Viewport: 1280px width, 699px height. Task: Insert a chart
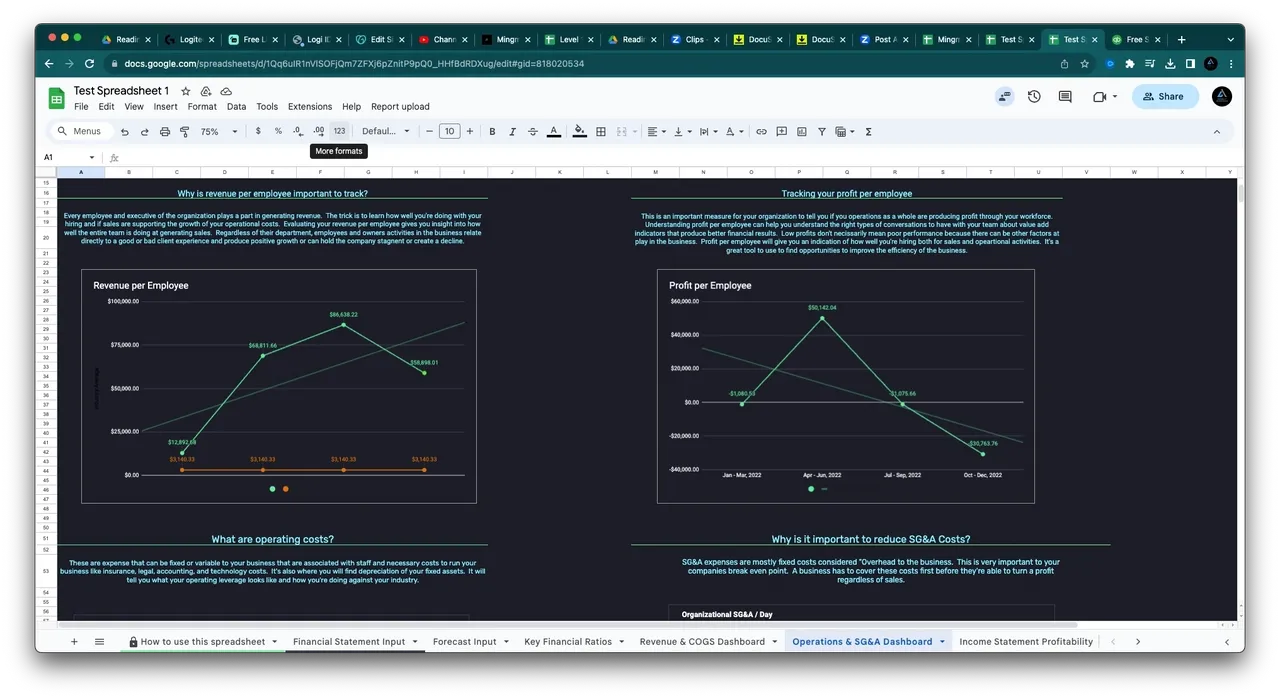click(801, 131)
